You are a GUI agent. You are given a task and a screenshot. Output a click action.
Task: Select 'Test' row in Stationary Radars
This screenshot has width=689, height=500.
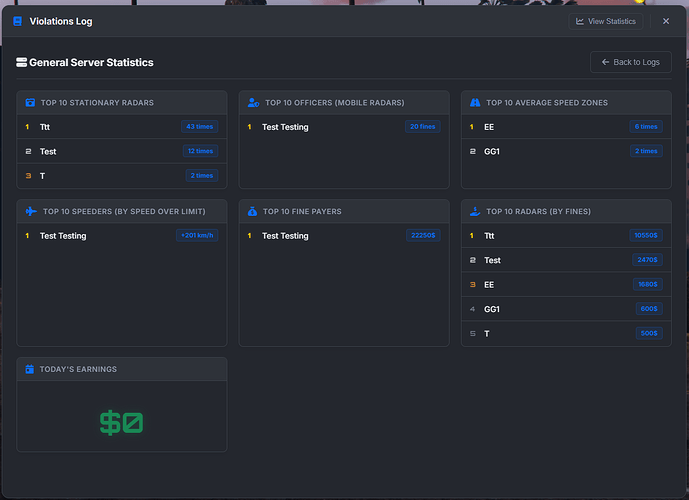122,151
